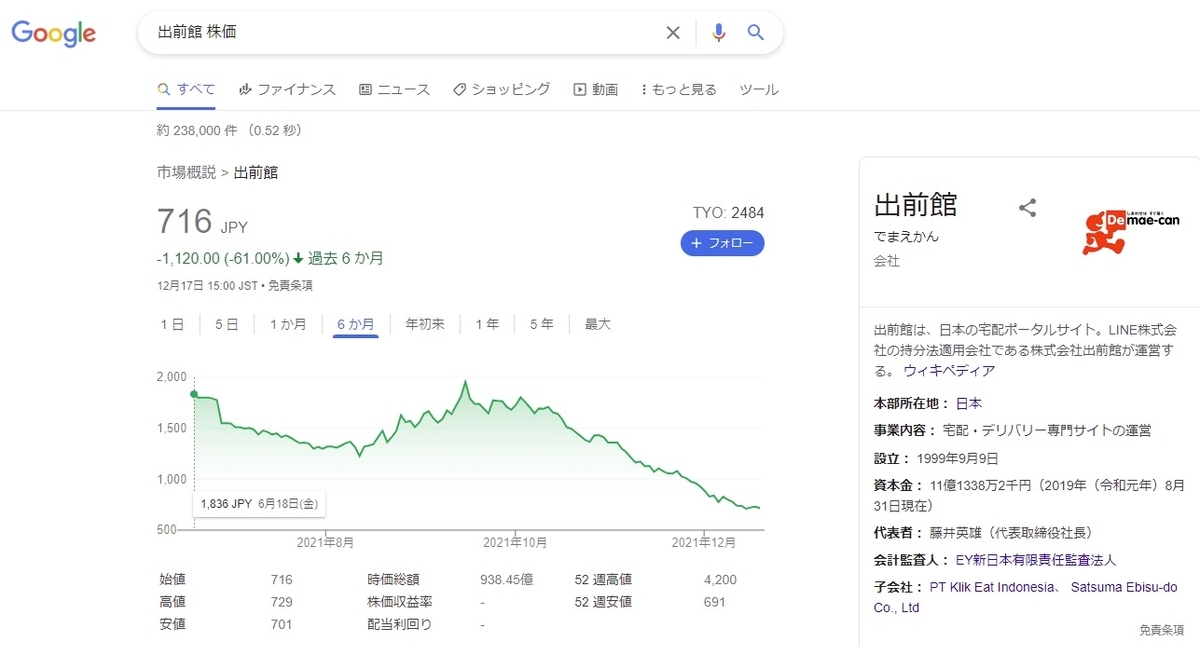The width and height of the screenshot is (1200, 655).
Task: Select the 5日 chart range
Action: click(x=226, y=324)
